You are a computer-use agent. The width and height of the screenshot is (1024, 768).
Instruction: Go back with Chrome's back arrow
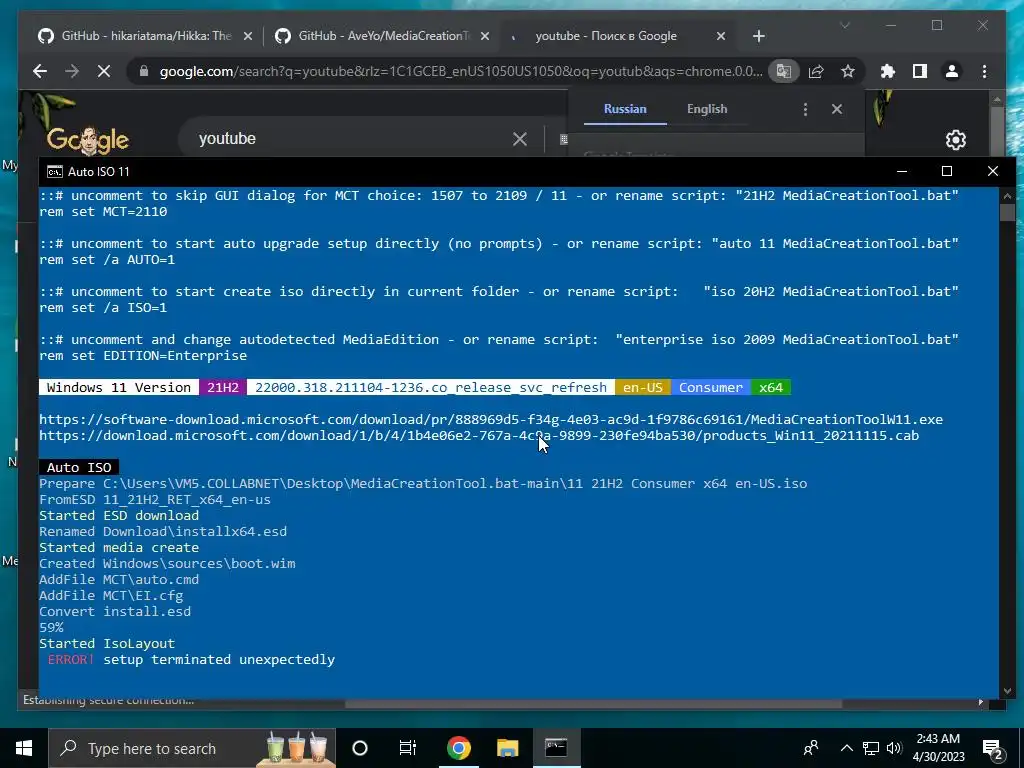(x=40, y=71)
